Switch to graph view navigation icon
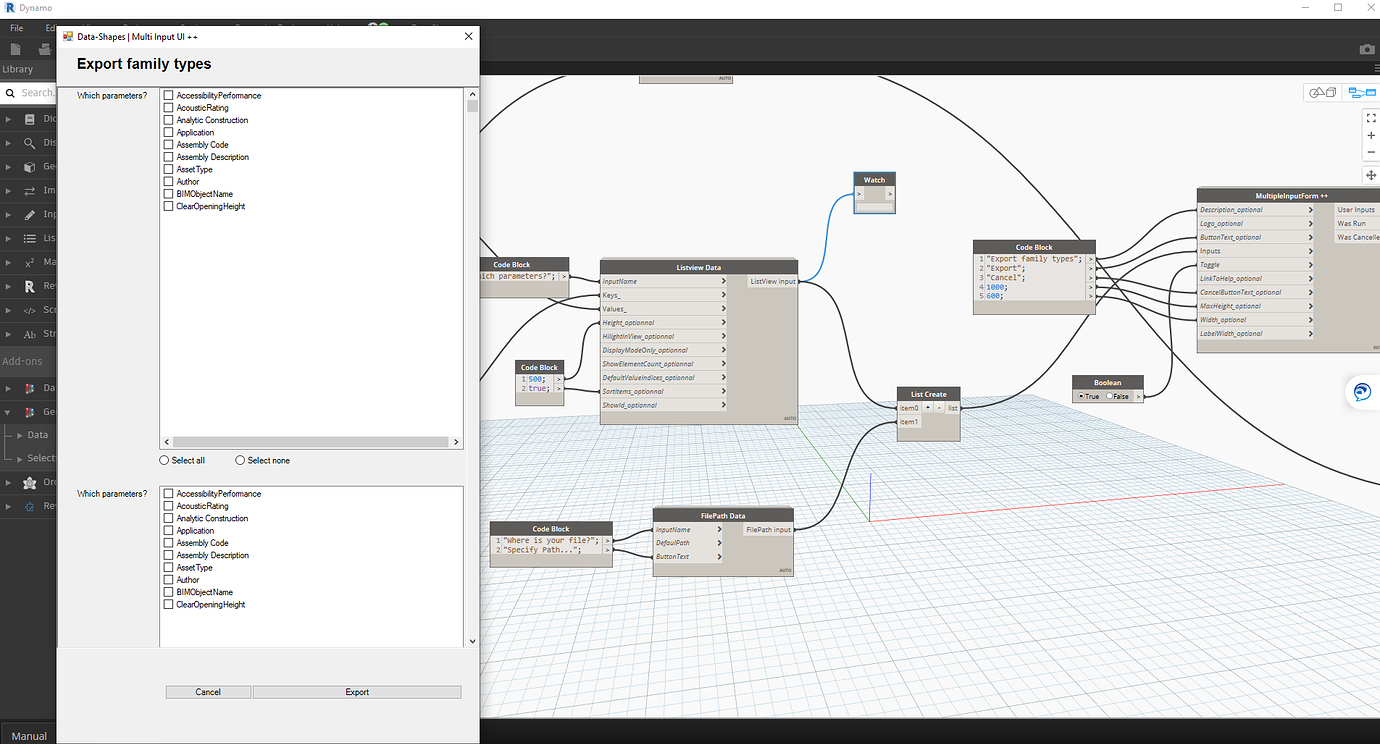The image size is (1380, 744). point(1361,93)
